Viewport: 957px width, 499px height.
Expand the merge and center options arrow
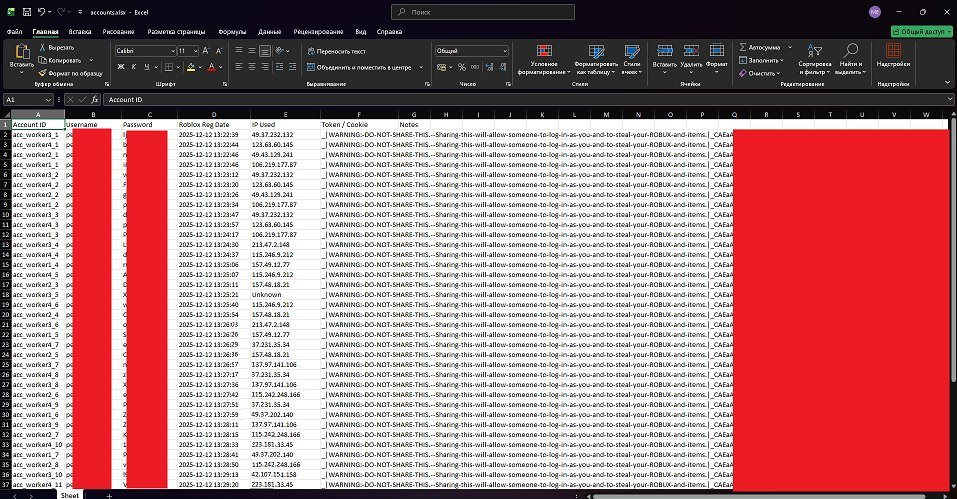point(421,67)
